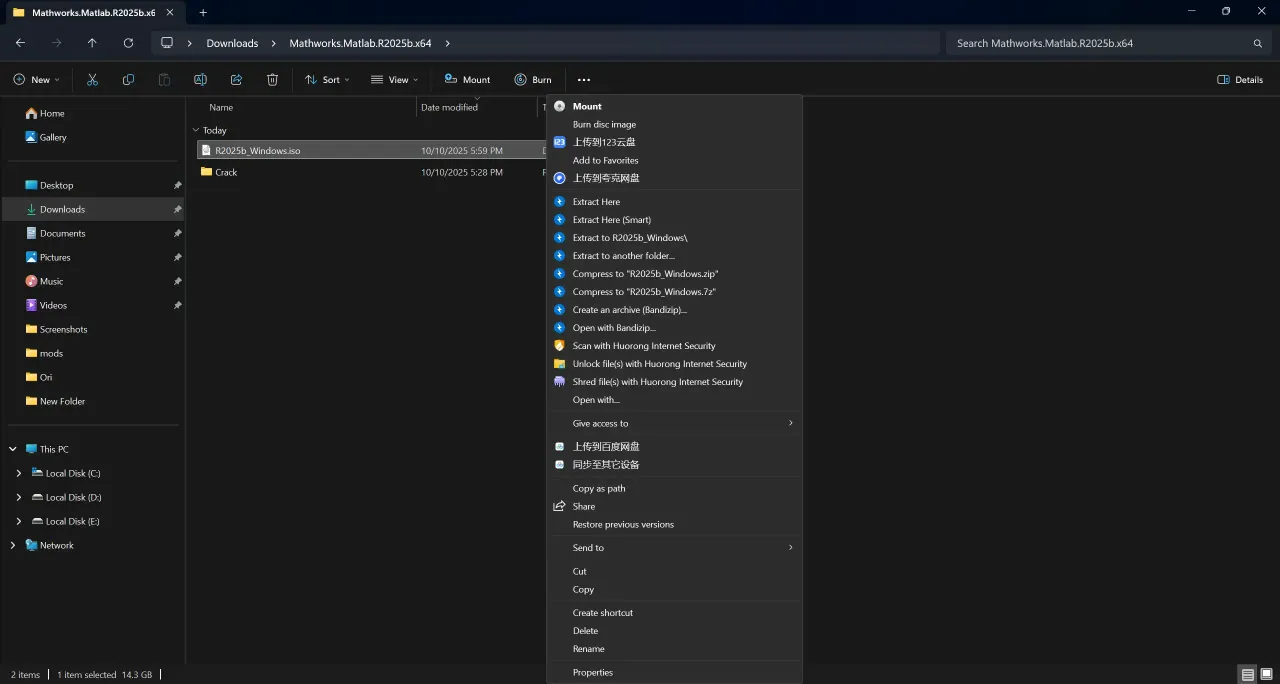Click the Downloads breadcrumb segment
Image resolution: width=1280 pixels, height=684 pixels.
tap(232, 43)
